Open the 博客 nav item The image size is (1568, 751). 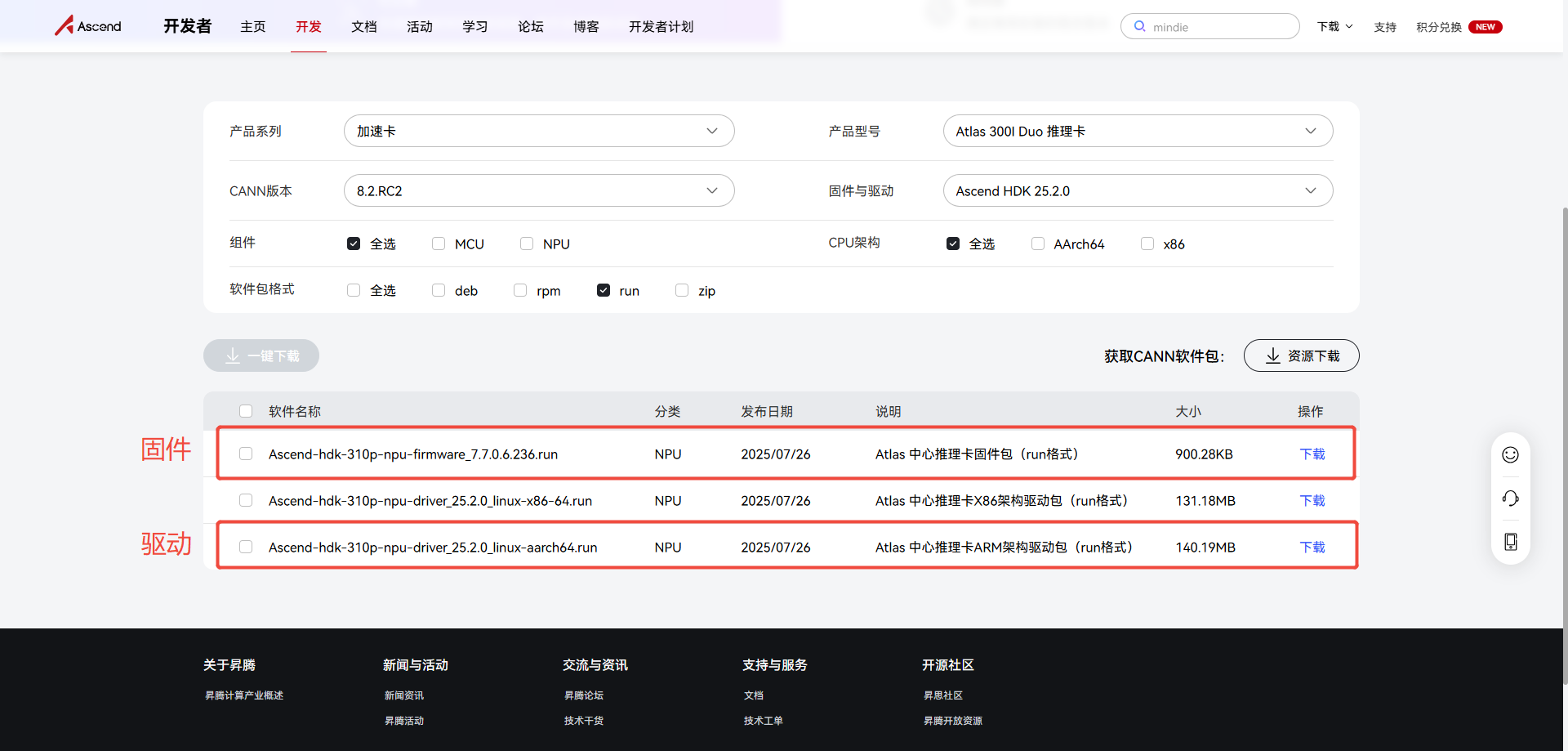coord(586,27)
